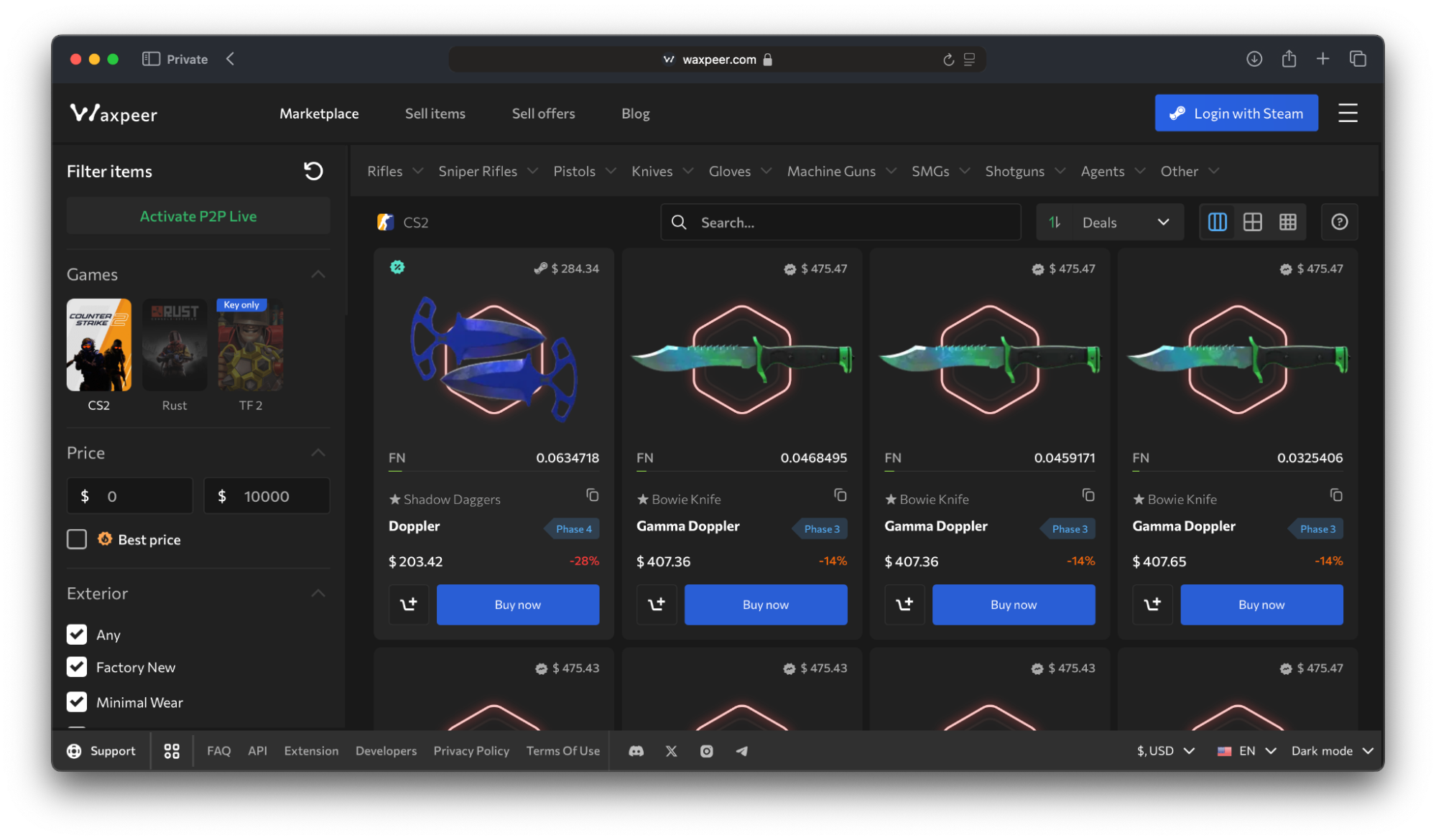1436x840 pixels.
Task: Collapse the Games filter section
Action: click(318, 274)
